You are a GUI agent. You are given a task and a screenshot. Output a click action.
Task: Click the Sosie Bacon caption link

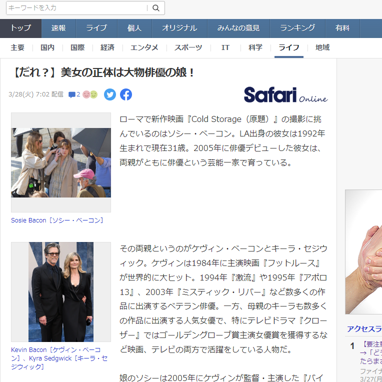[57, 220]
